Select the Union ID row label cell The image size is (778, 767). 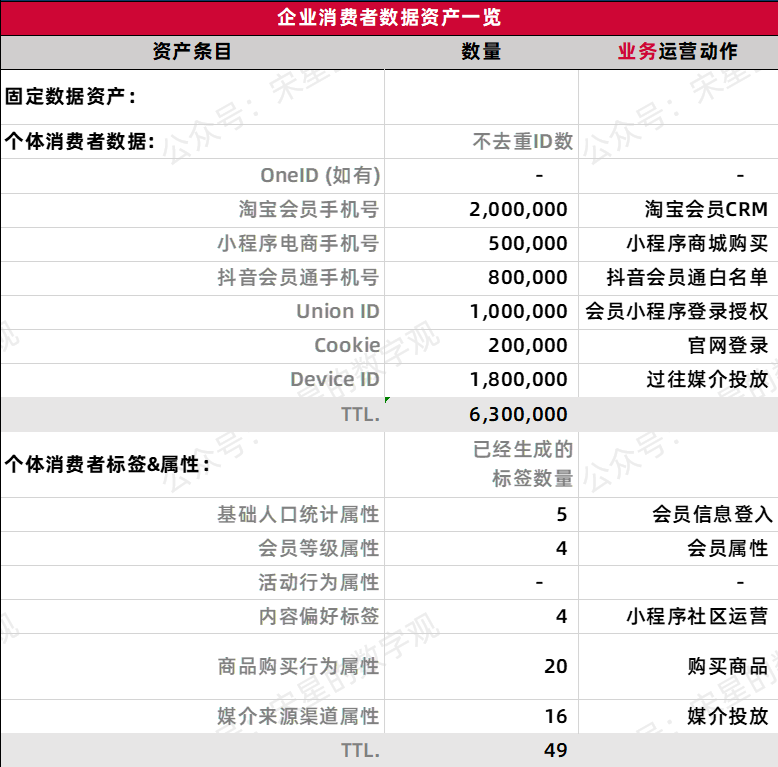coord(337,312)
